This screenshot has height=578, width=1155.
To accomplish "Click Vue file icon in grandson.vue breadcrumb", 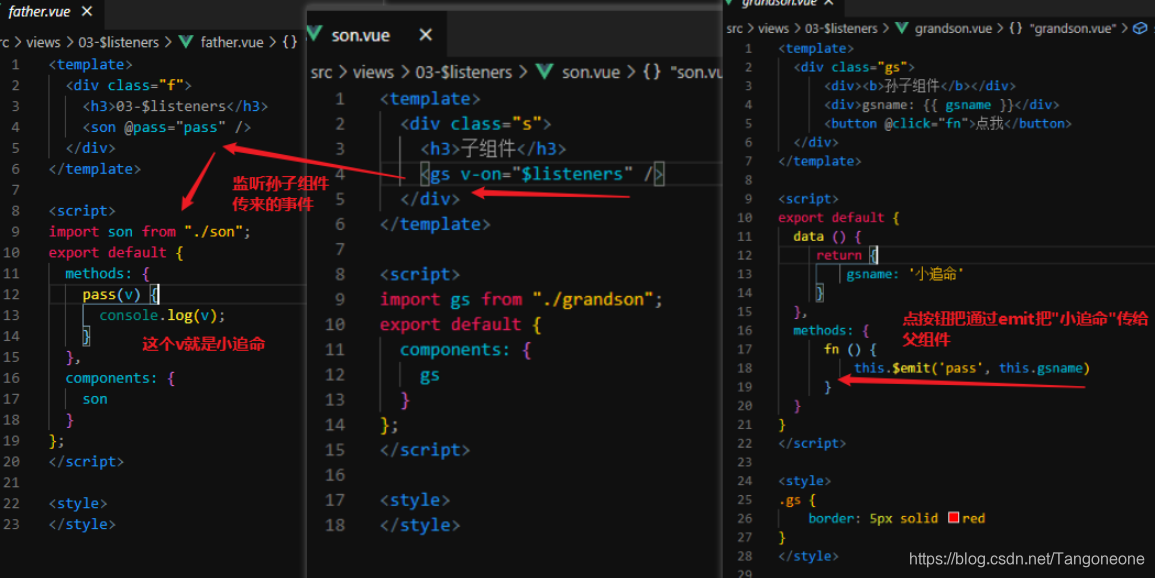I will pos(902,29).
